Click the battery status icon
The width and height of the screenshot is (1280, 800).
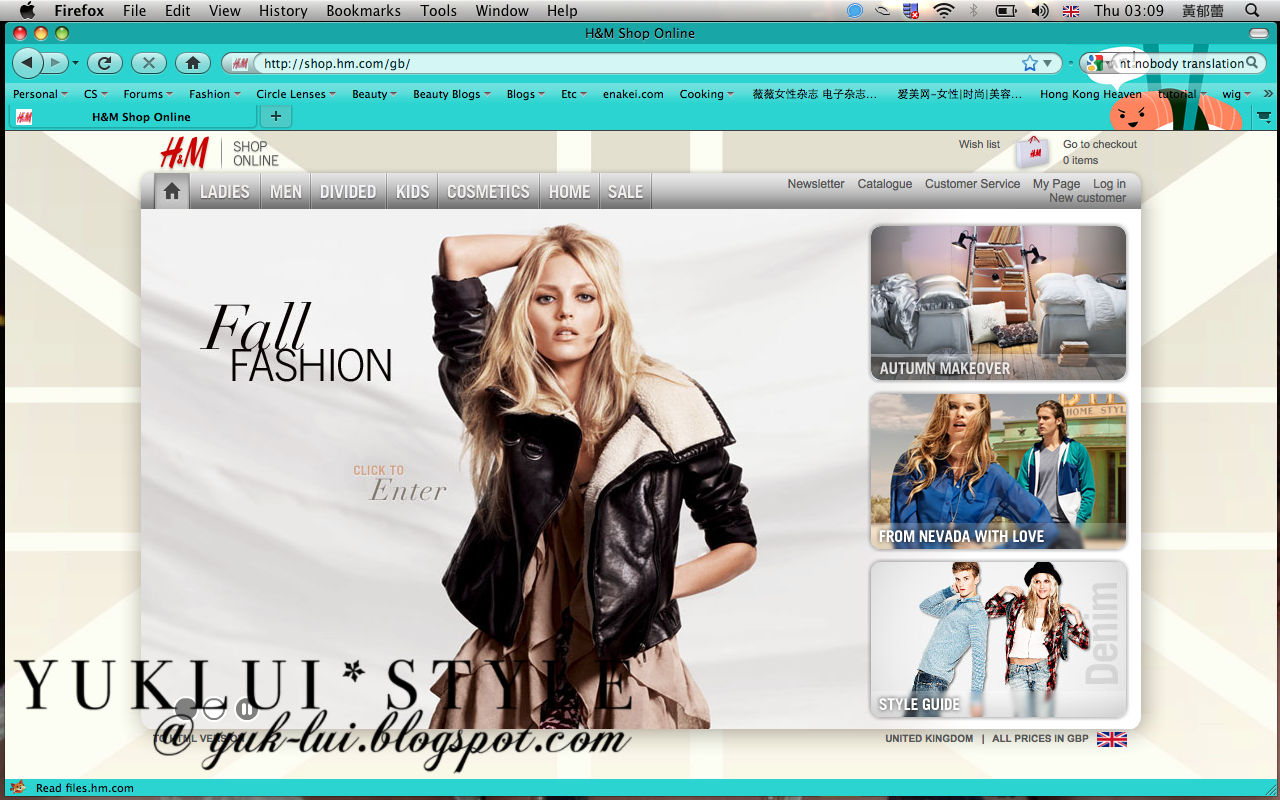click(x=1006, y=11)
